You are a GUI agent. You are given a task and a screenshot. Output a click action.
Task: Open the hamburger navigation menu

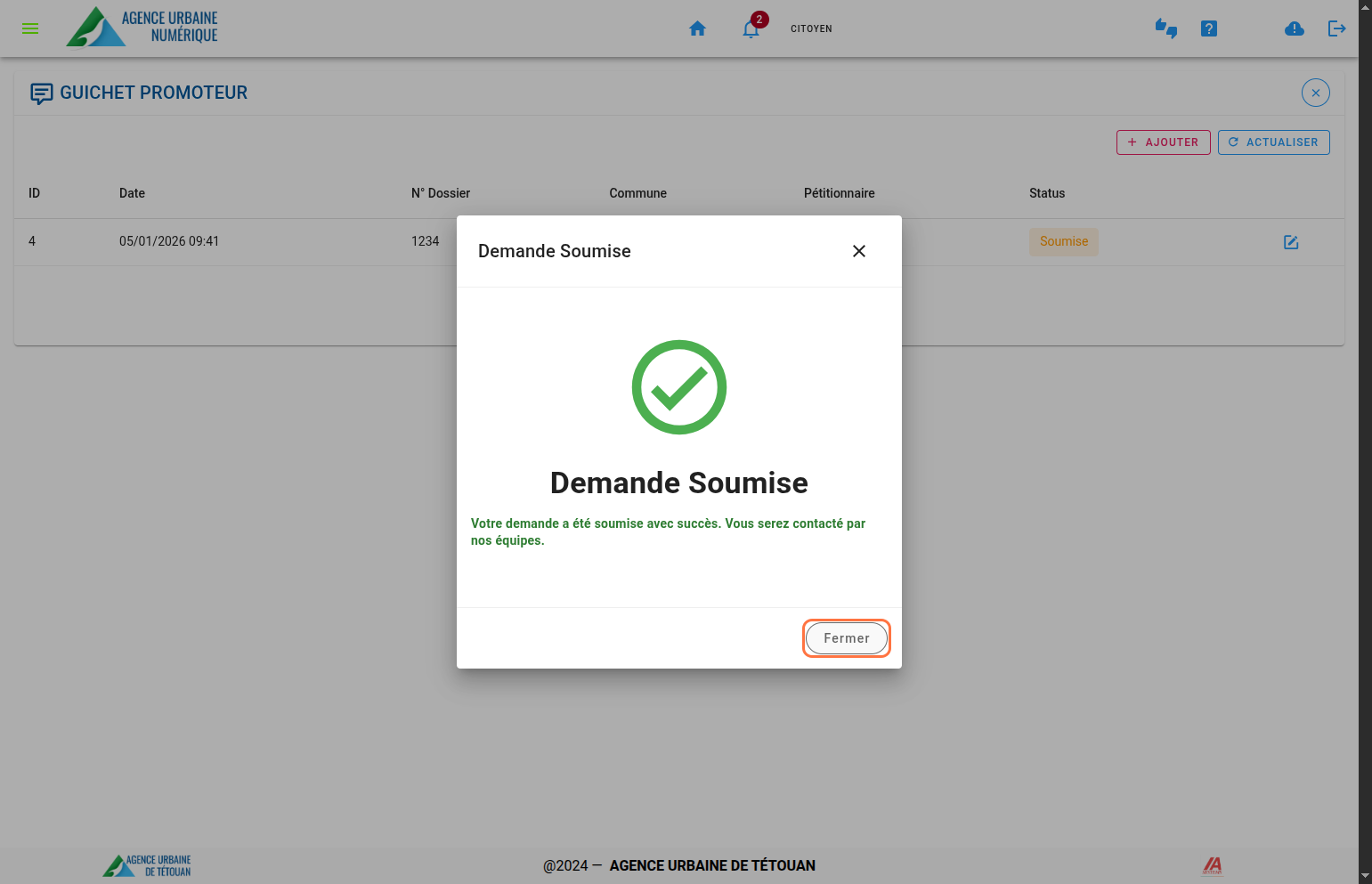(x=30, y=28)
